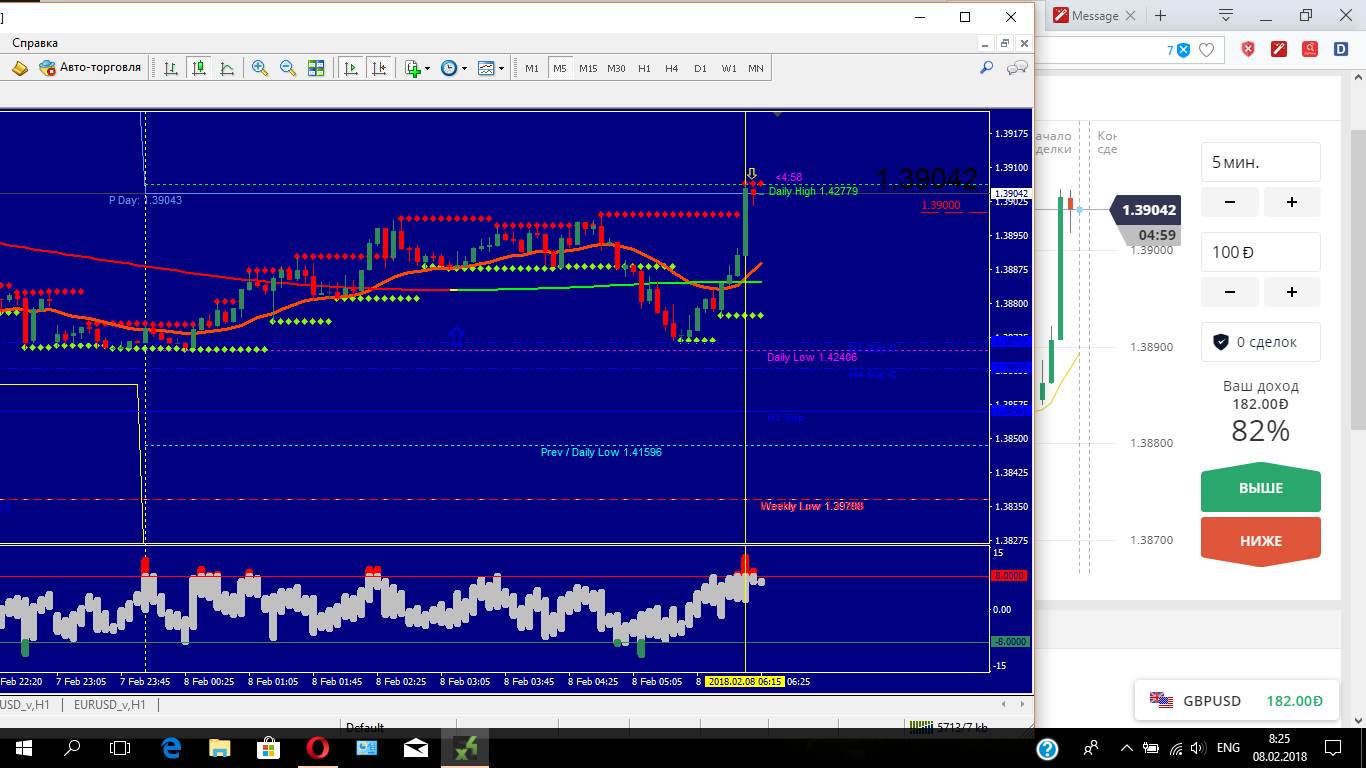Select the H4 timeframe
This screenshot has width=1366, height=768.
pyautogui.click(x=672, y=68)
